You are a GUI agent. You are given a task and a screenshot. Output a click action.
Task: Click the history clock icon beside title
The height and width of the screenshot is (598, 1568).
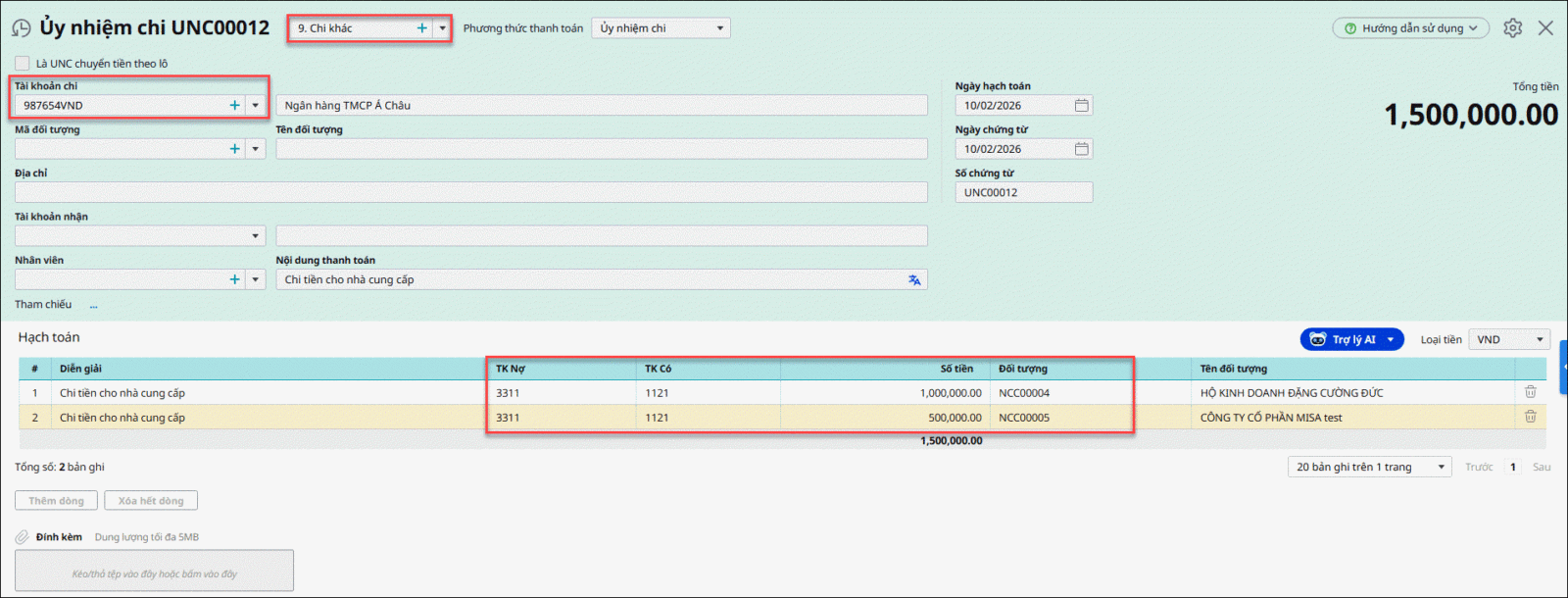(x=21, y=28)
